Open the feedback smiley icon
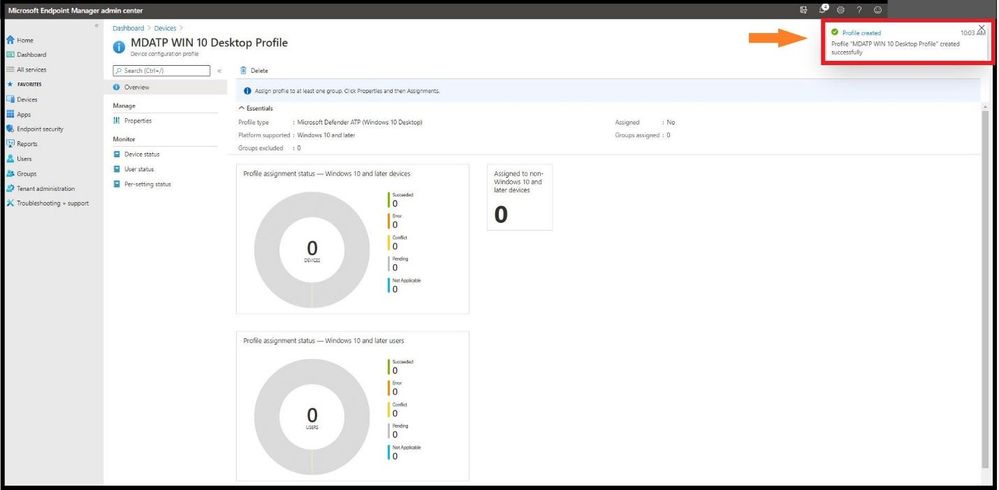999x490 pixels. [x=878, y=10]
